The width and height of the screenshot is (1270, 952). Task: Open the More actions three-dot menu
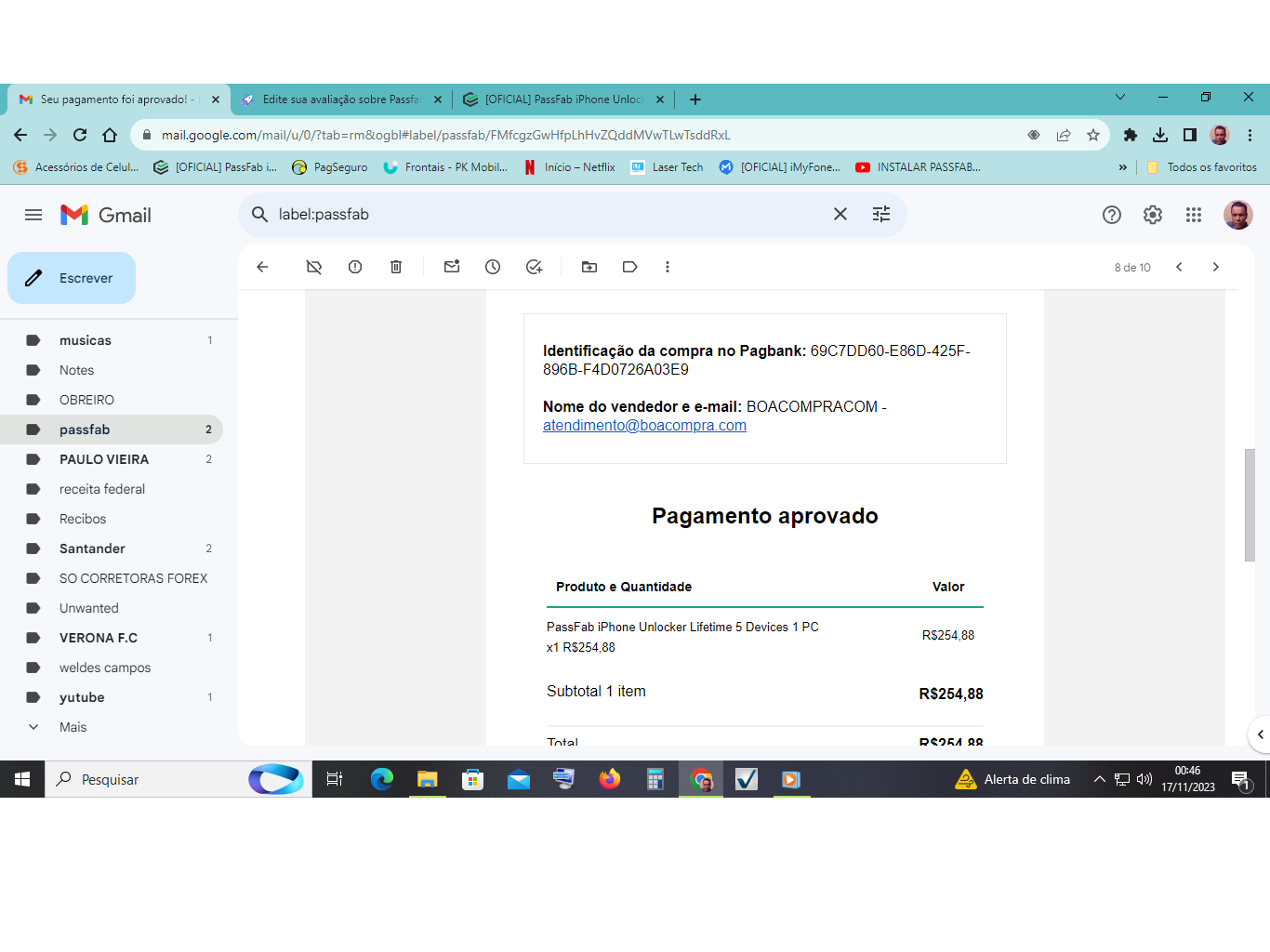[668, 267]
